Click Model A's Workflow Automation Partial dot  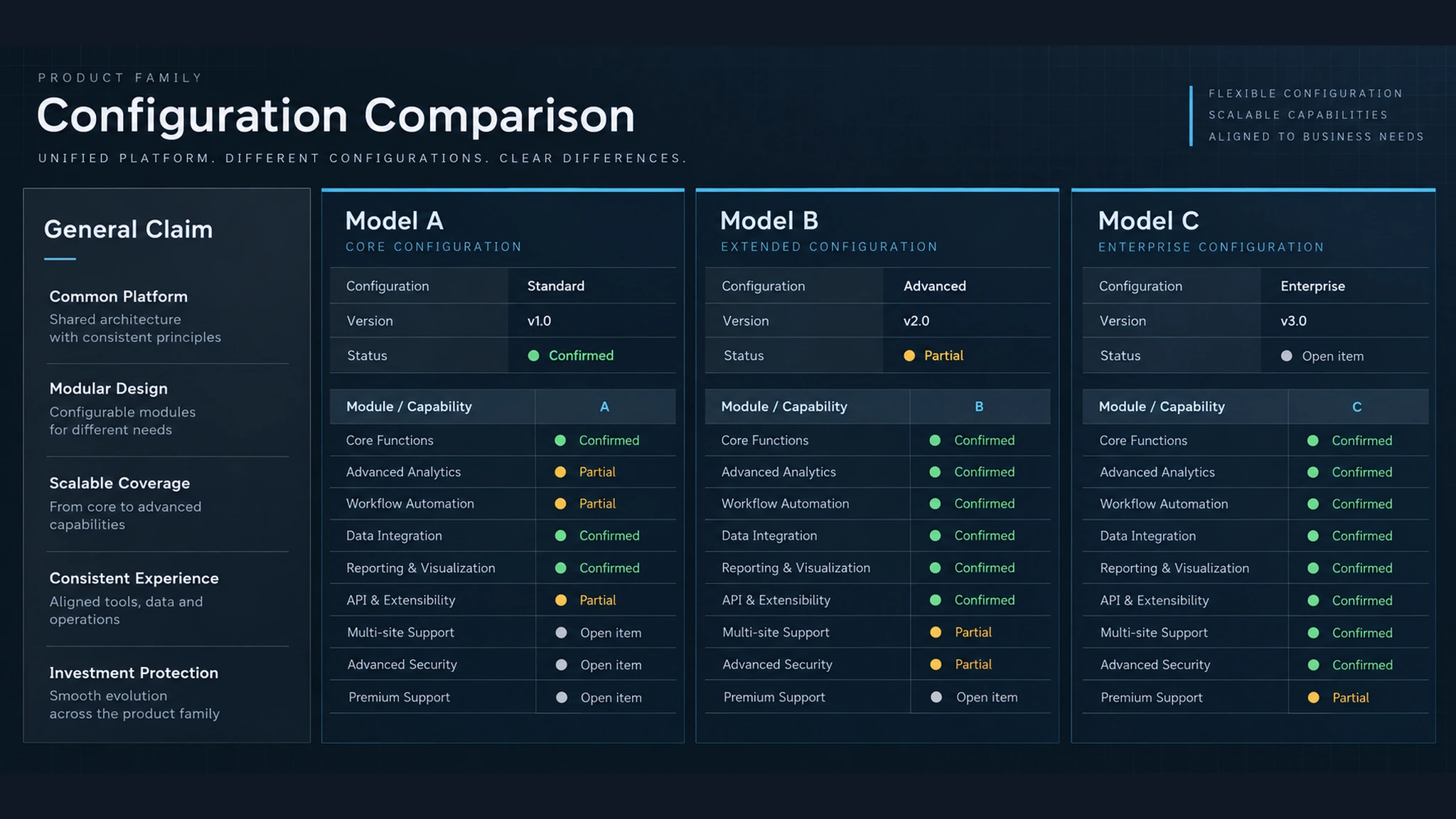tap(560, 503)
